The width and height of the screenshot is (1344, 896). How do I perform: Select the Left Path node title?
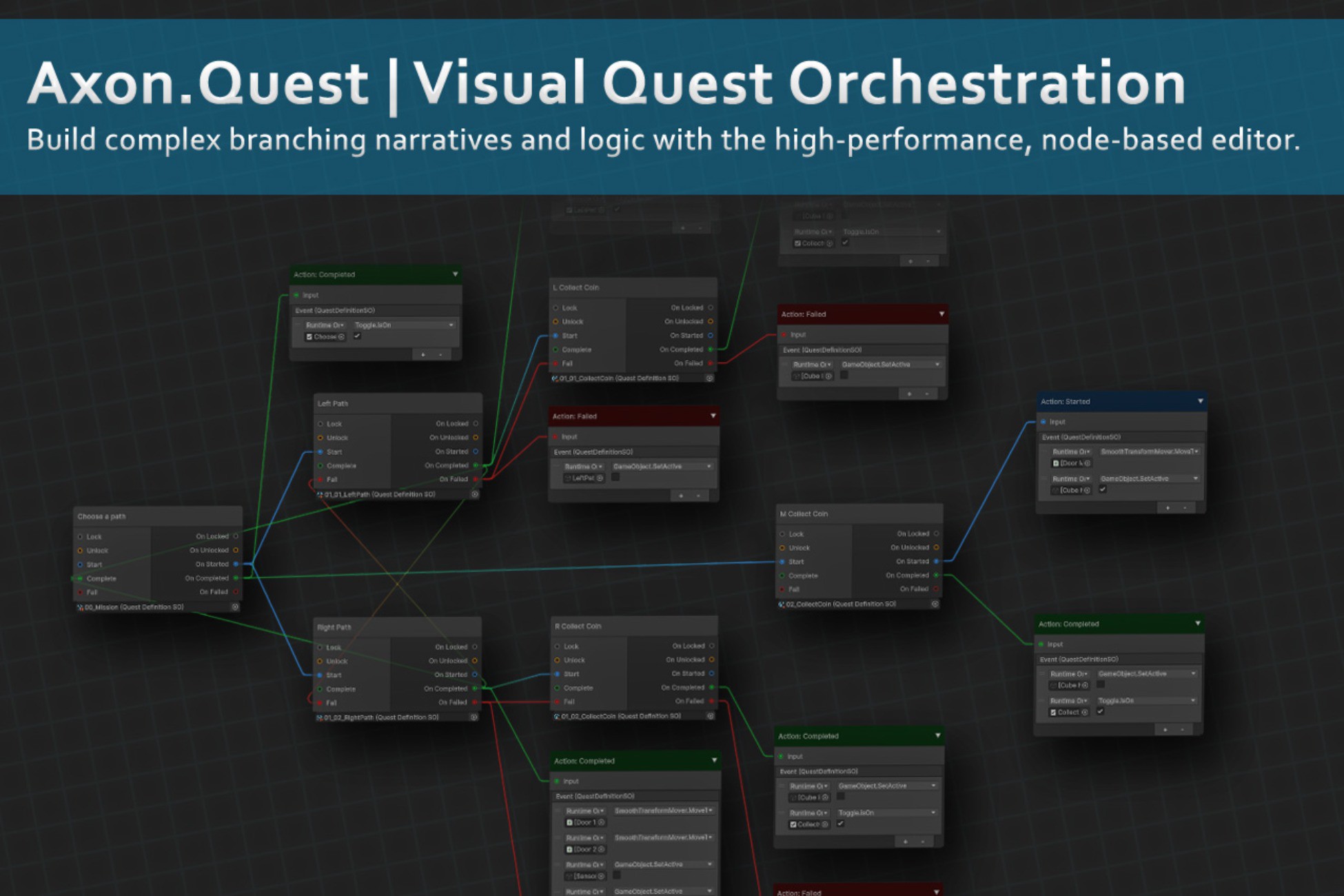click(x=333, y=403)
